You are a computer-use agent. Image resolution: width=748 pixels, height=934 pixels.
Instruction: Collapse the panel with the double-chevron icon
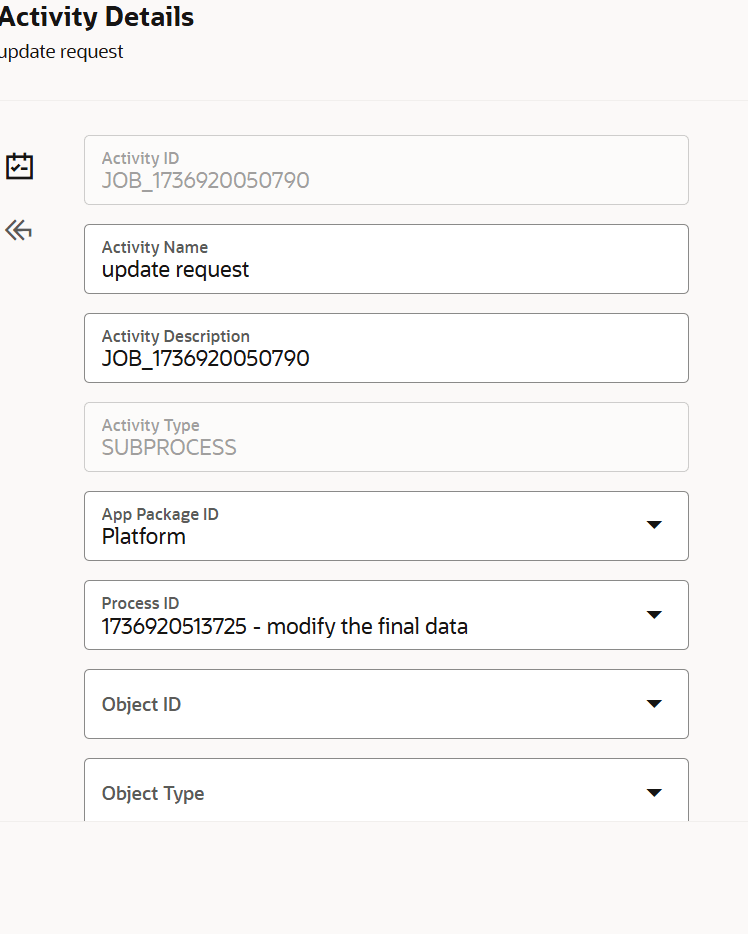click(18, 231)
